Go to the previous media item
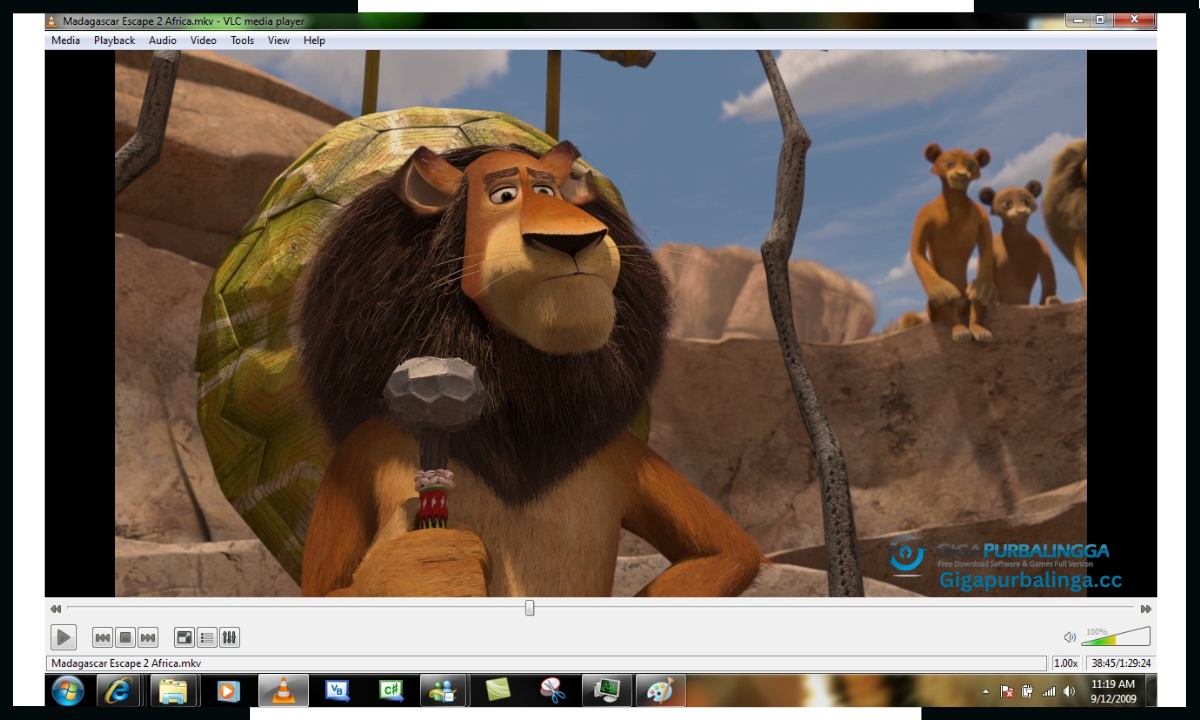This screenshot has height=720, width=1200. click(x=102, y=637)
